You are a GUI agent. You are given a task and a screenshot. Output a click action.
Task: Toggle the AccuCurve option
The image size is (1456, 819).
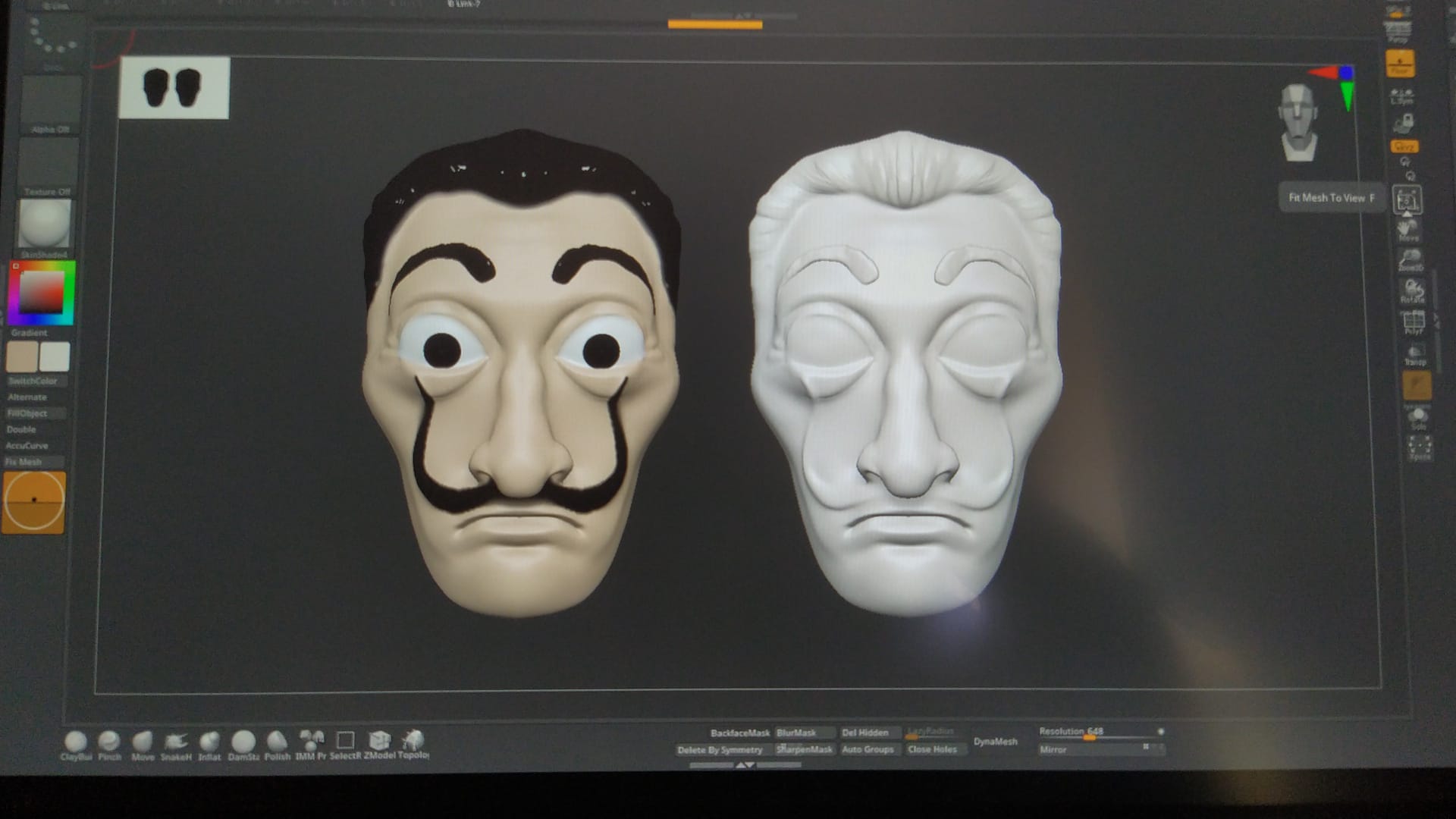point(27,446)
